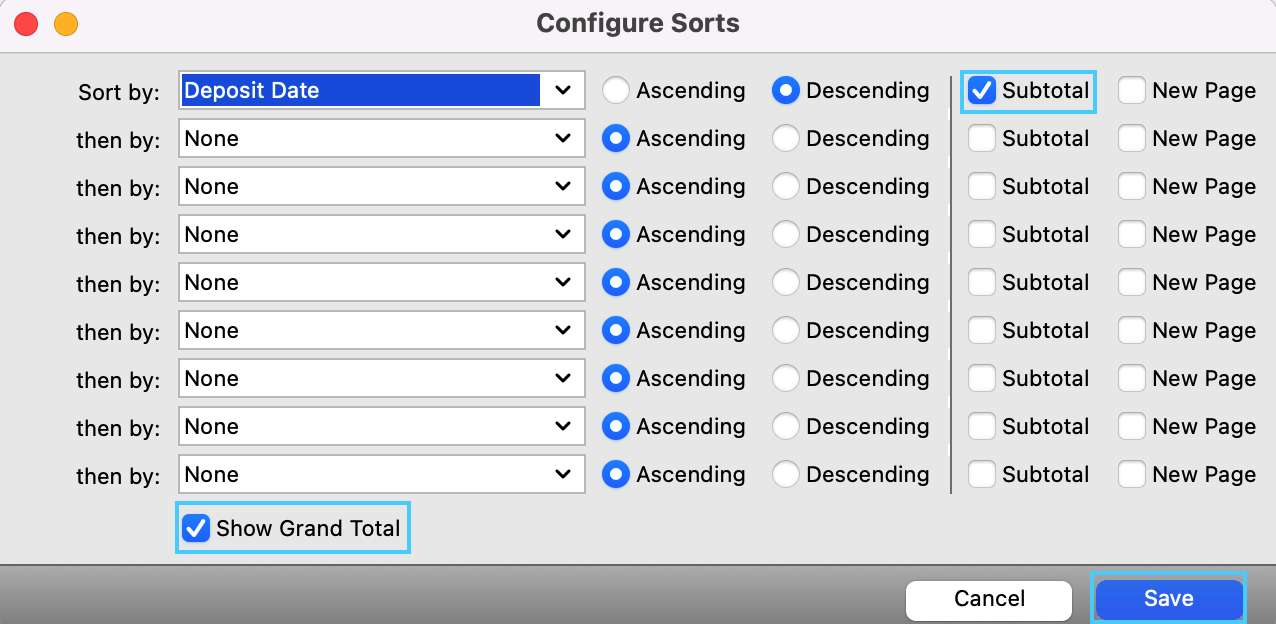Select Ascending for the Sort by row

pos(616,90)
